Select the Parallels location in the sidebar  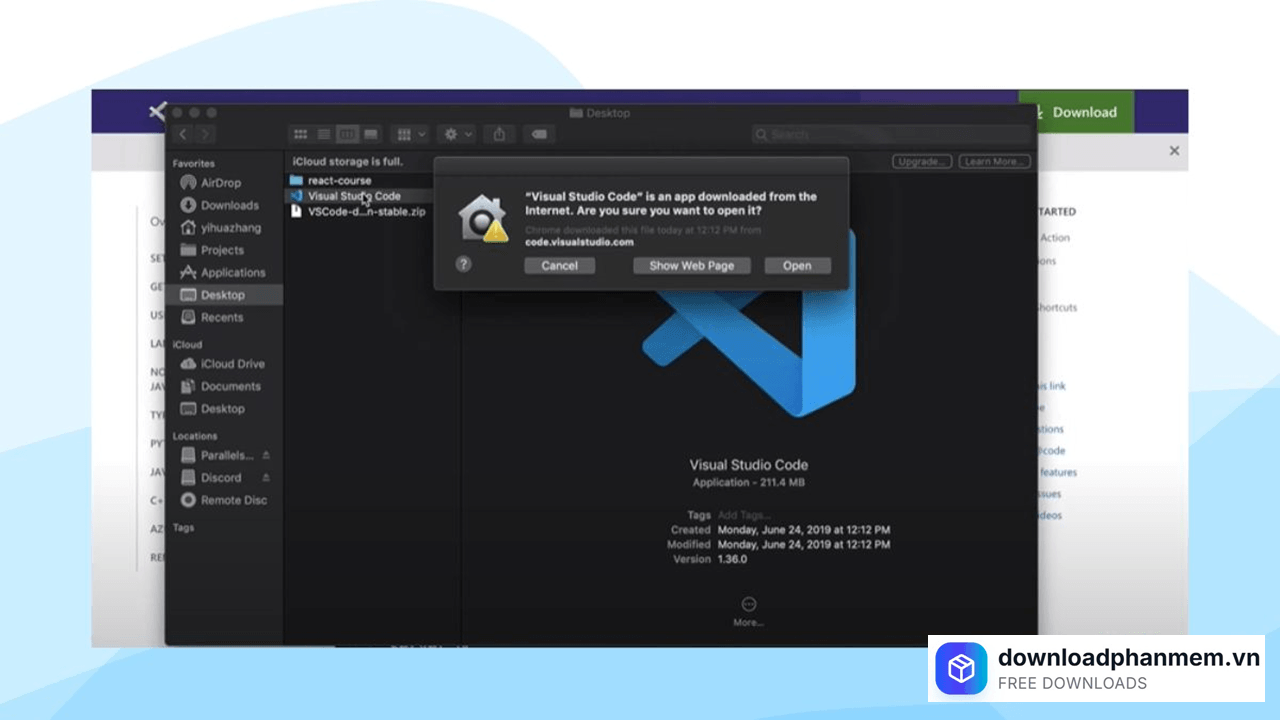click(x=225, y=455)
